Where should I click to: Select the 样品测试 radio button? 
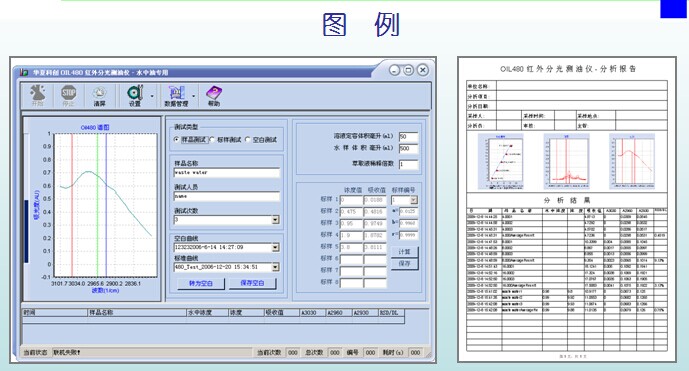tap(177, 140)
